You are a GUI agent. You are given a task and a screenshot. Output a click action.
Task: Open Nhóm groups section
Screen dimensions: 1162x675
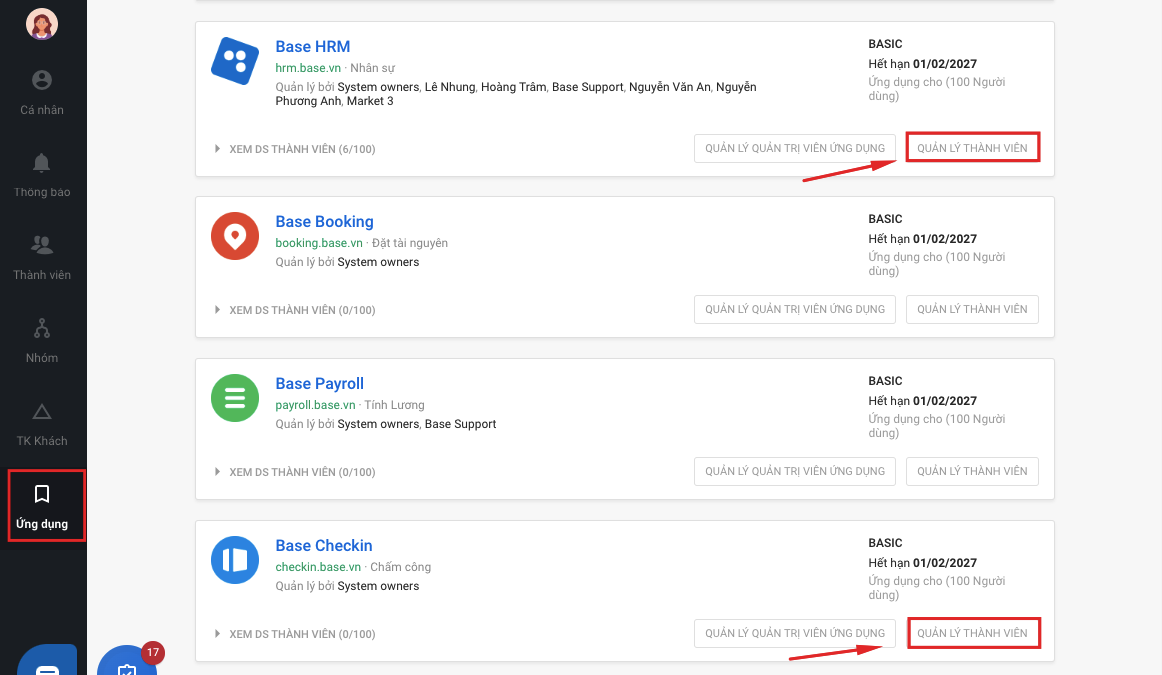[42, 341]
